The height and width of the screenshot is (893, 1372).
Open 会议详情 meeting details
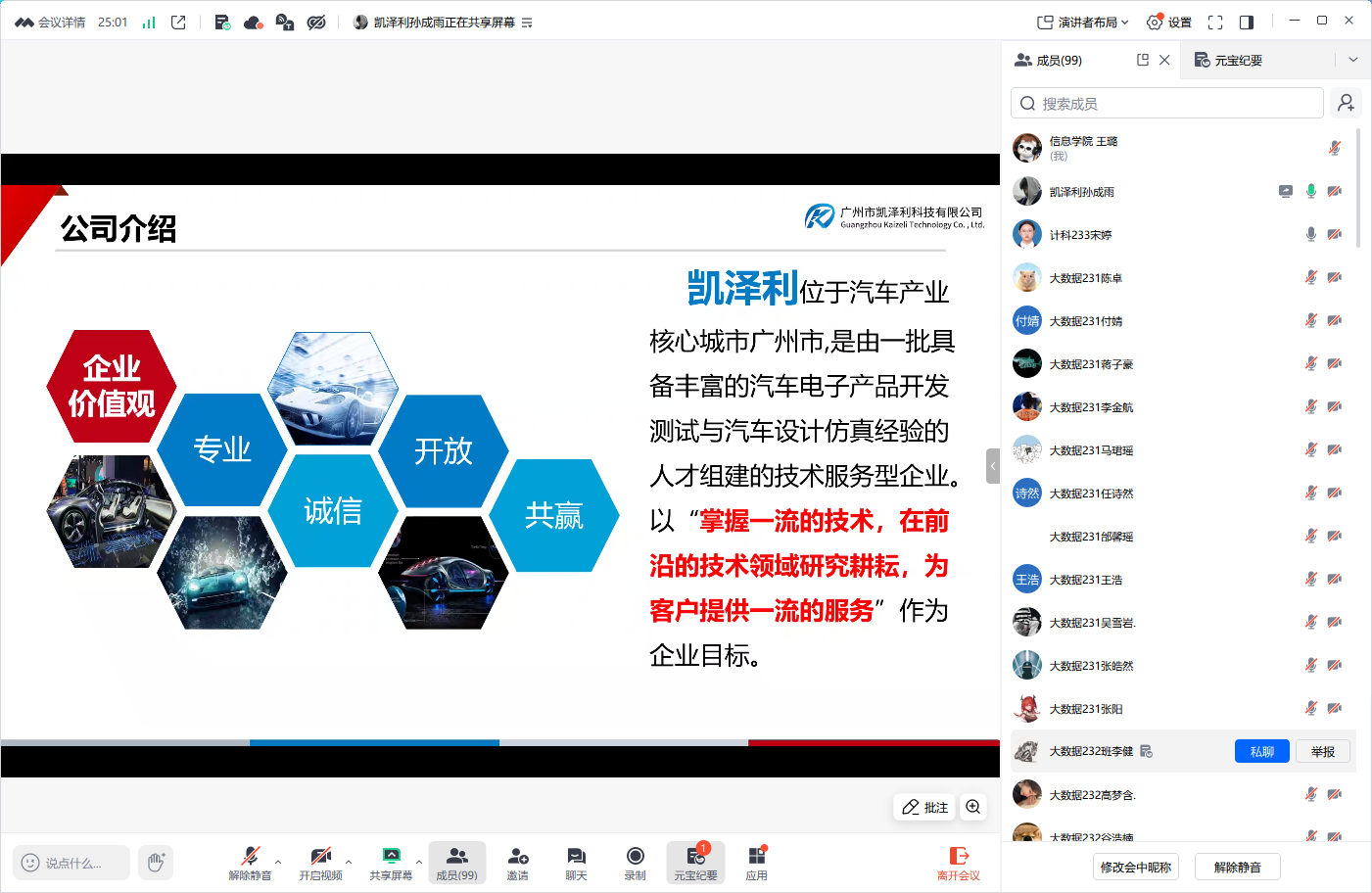pos(51,22)
